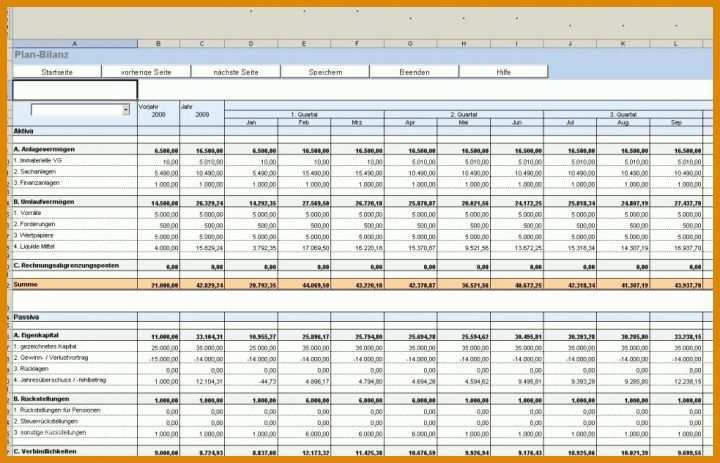
Task: Select the A. Anlagevermögen row label
Action: [x=44, y=149]
